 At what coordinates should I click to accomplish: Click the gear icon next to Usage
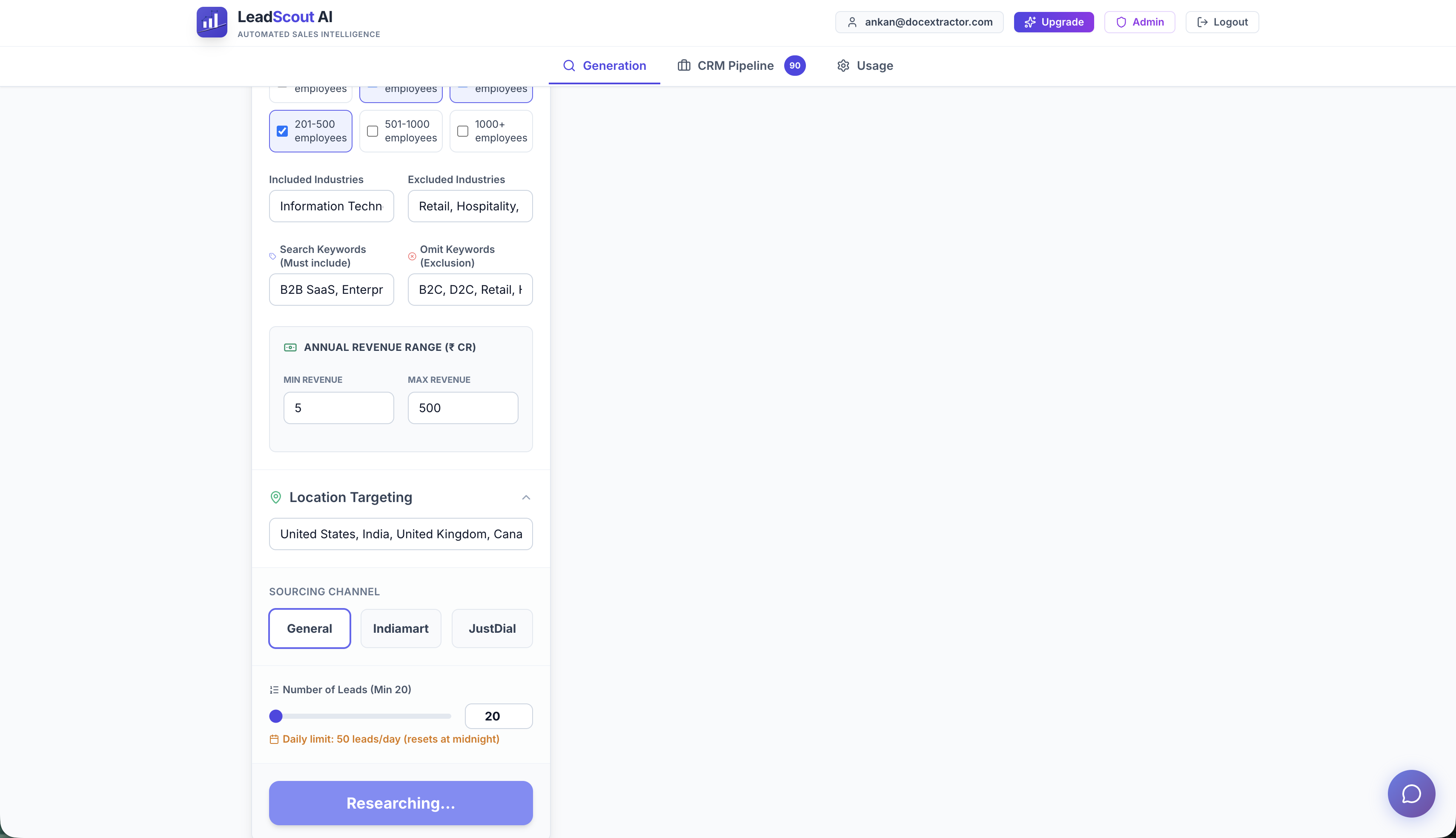(843, 66)
